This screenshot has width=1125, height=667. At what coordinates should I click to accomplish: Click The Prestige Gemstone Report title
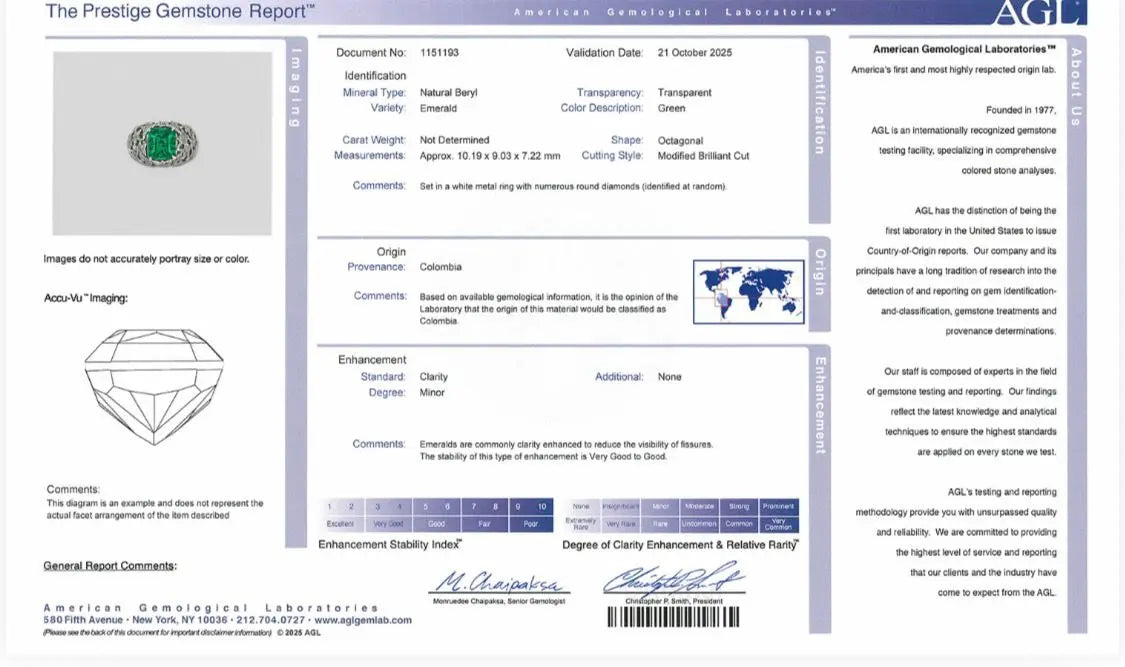[180, 11]
